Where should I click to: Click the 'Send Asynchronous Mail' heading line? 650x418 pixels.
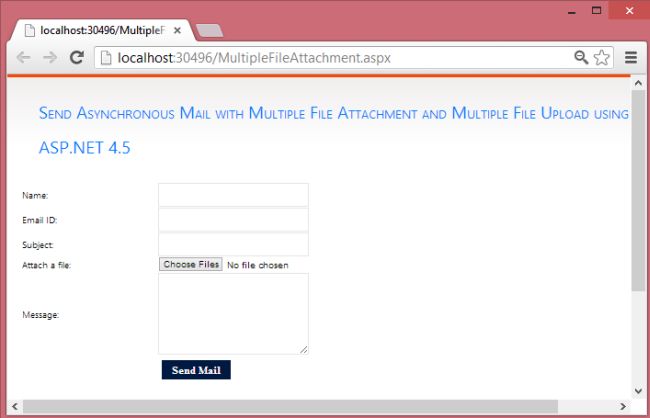334,113
